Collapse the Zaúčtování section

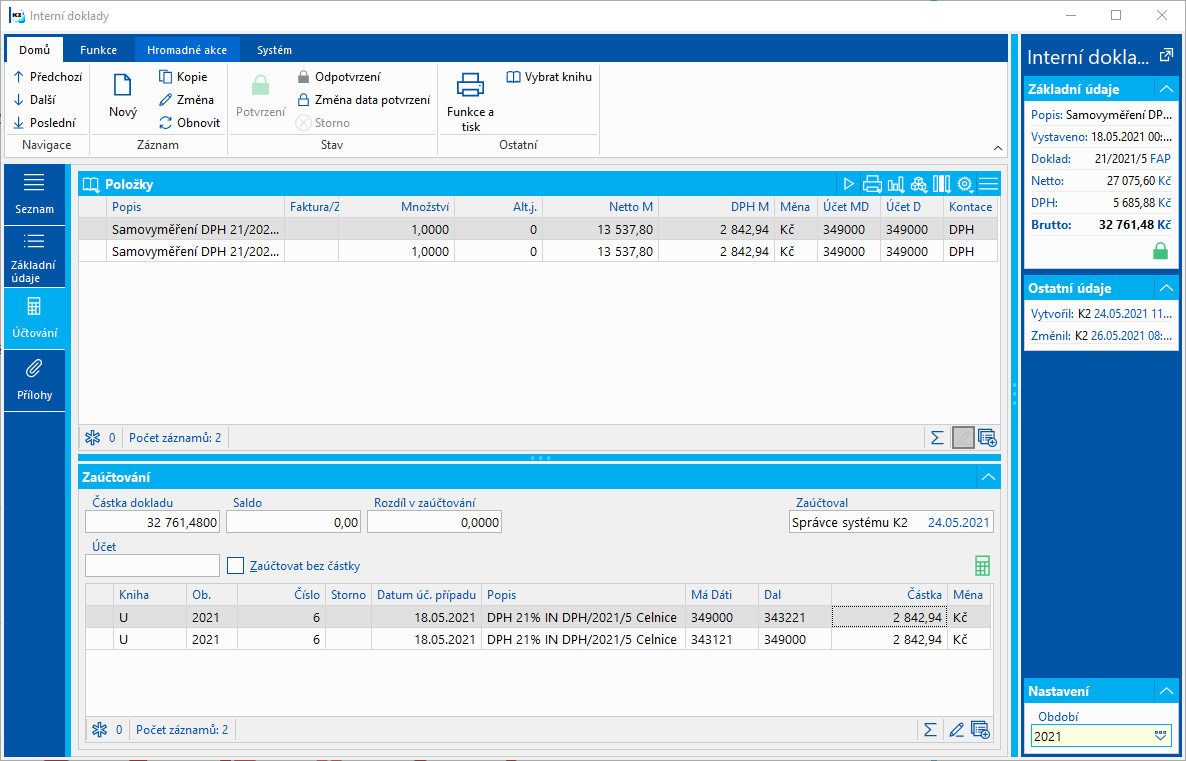[988, 478]
